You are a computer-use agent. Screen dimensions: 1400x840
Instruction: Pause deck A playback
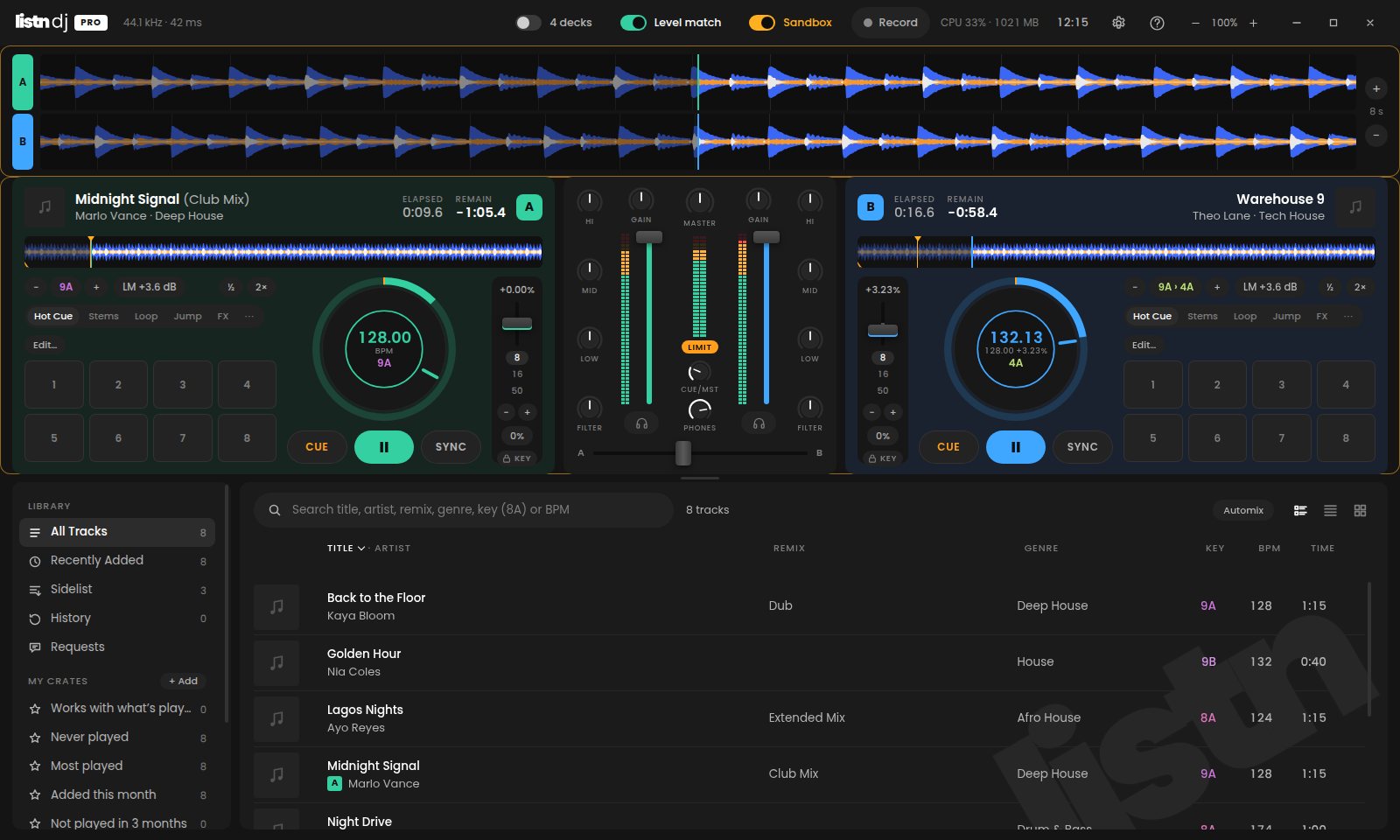click(383, 446)
